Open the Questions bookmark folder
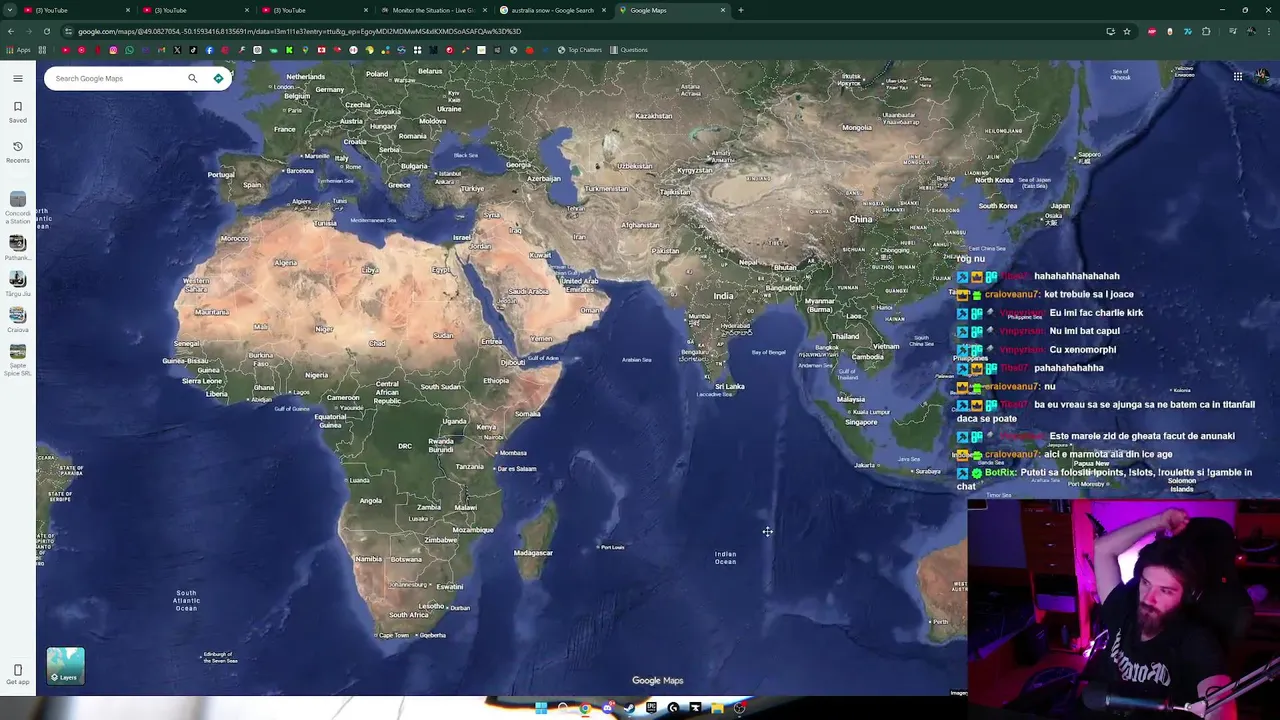Viewport: 1280px width, 720px height. [x=629, y=50]
